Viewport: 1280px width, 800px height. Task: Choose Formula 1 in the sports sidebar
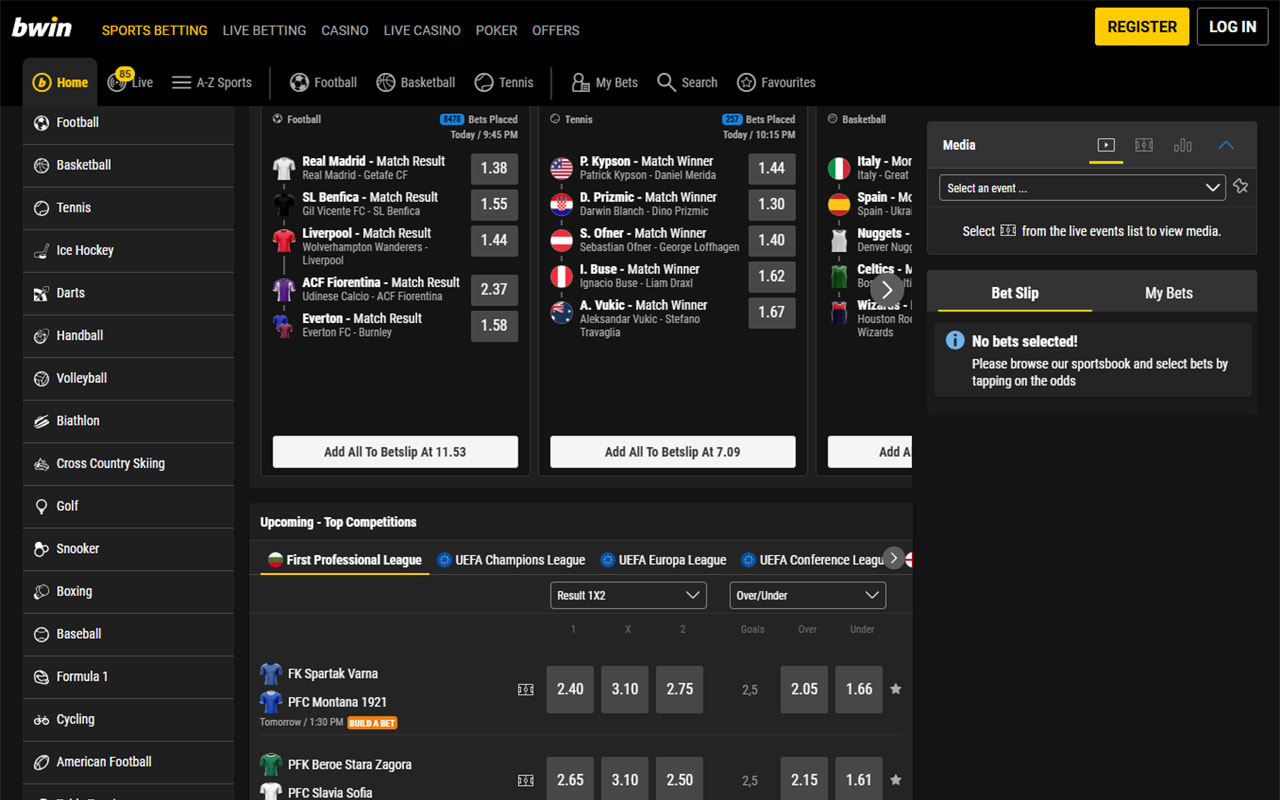128,677
